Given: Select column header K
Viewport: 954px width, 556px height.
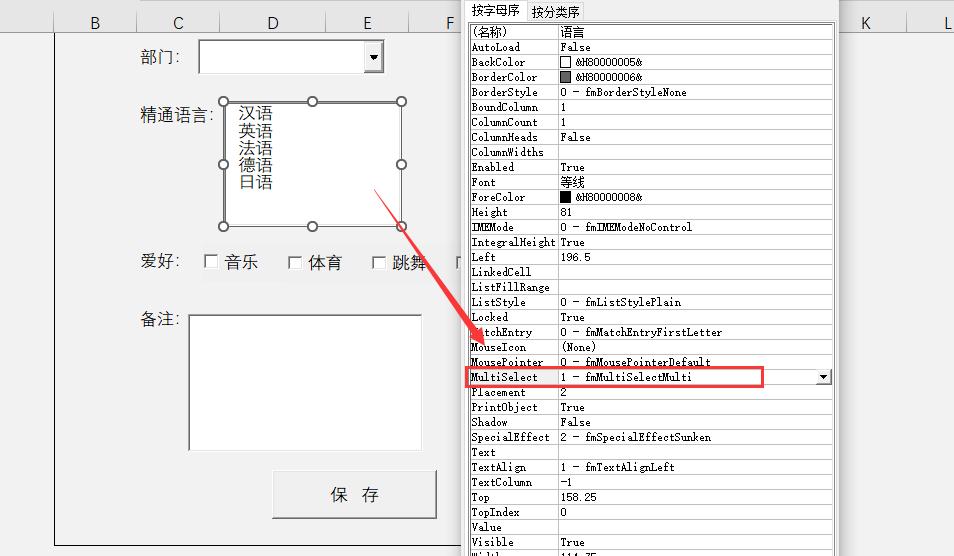Looking at the screenshot, I should 865,23.
